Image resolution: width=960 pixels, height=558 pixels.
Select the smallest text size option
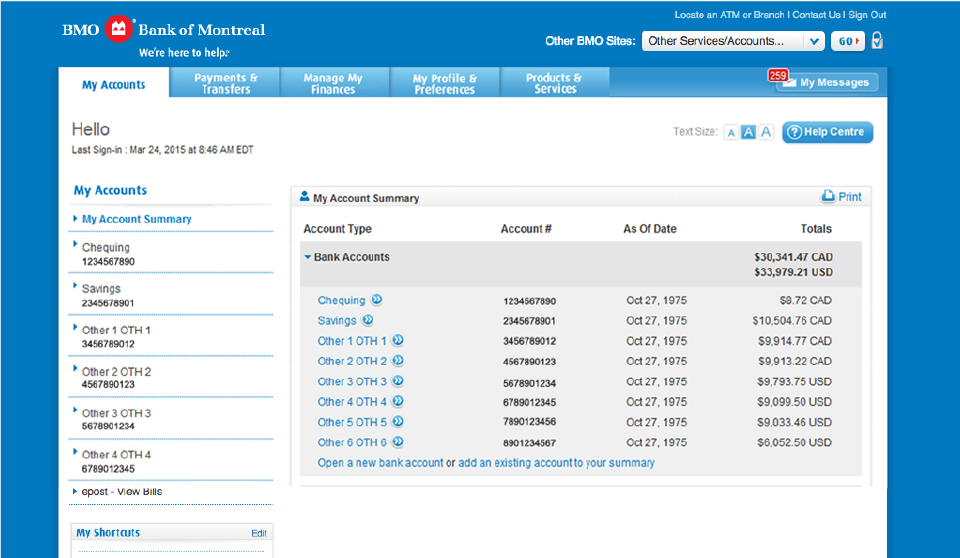[731, 133]
